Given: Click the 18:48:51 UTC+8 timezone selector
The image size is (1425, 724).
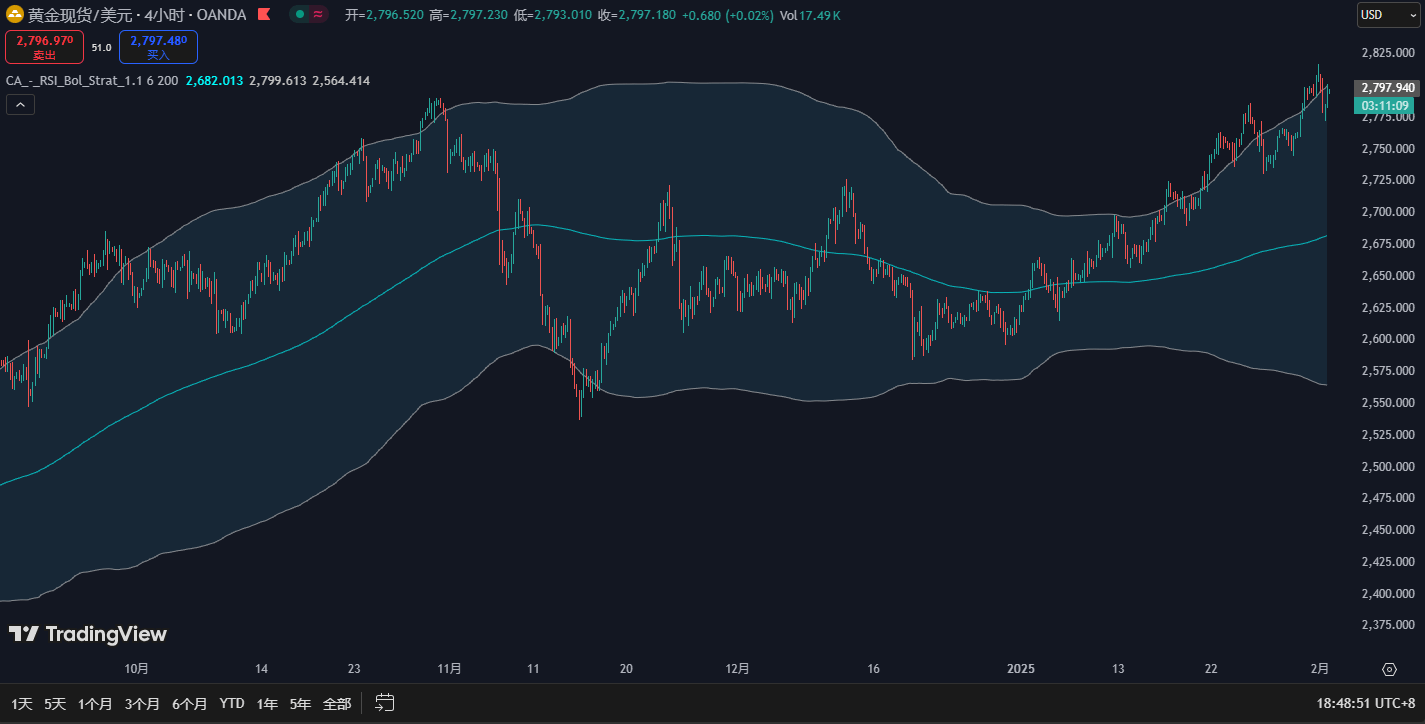Looking at the screenshot, I should click(x=1365, y=704).
